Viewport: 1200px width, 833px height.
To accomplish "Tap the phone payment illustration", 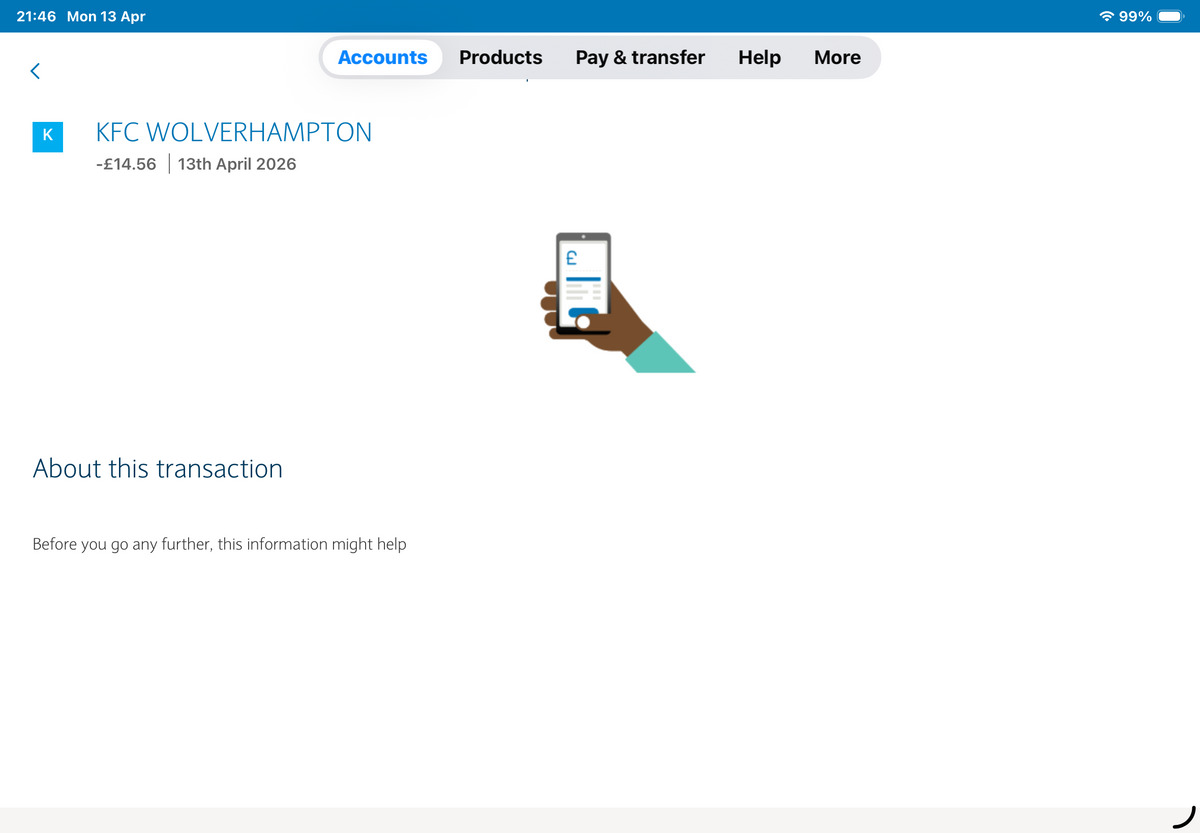I will [x=610, y=302].
